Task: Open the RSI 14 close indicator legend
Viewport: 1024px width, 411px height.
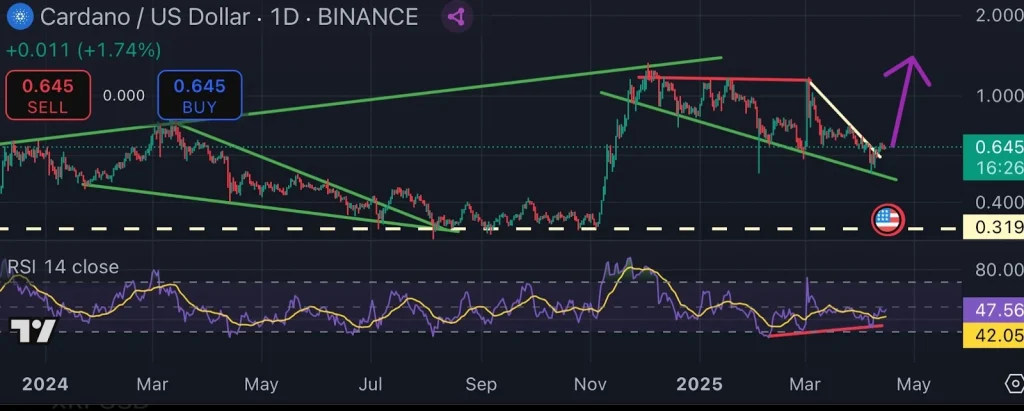Action: 63,267
